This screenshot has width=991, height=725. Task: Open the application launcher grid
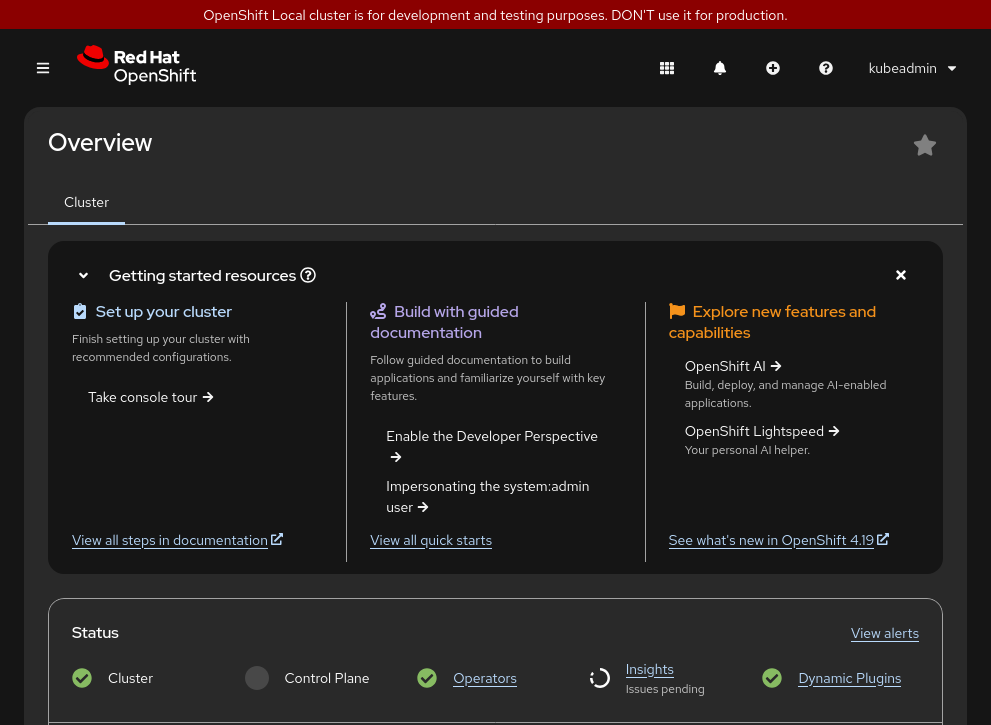click(666, 68)
